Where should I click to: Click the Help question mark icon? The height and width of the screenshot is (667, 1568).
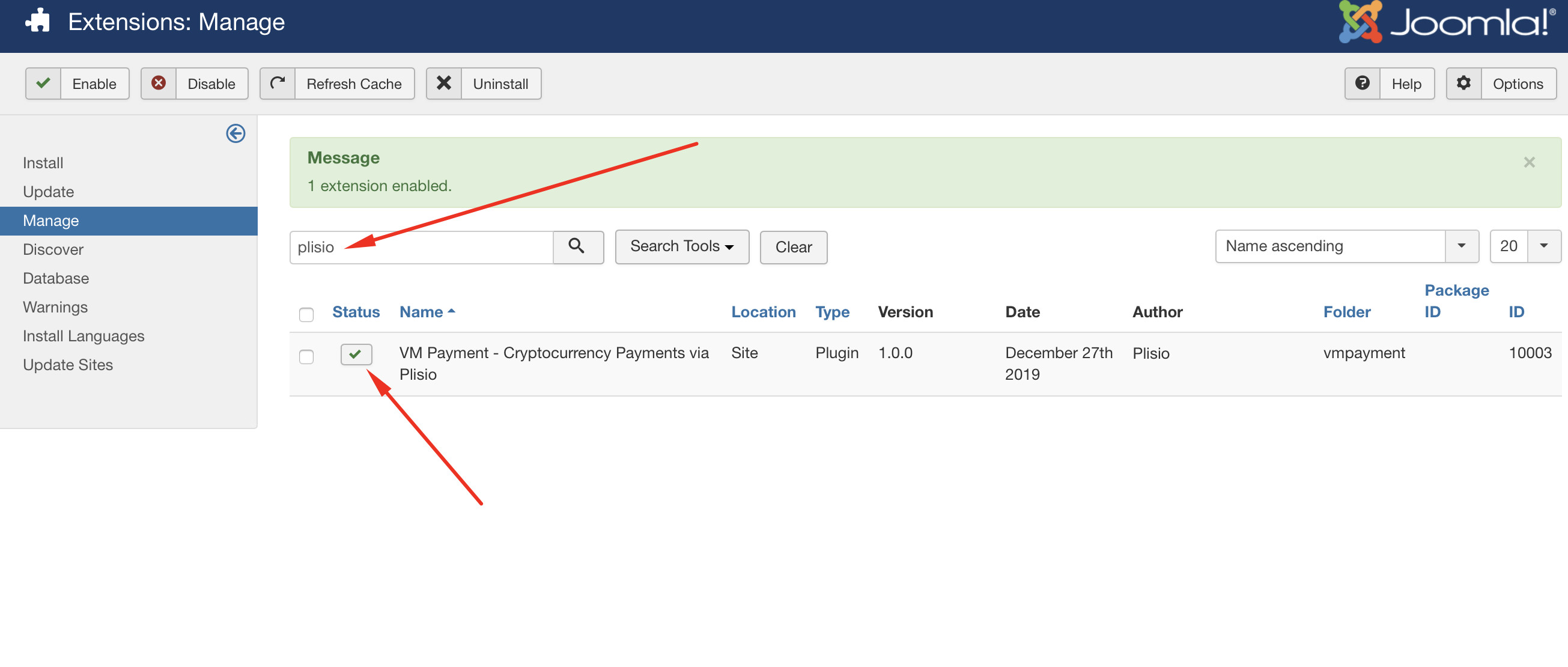[1363, 84]
